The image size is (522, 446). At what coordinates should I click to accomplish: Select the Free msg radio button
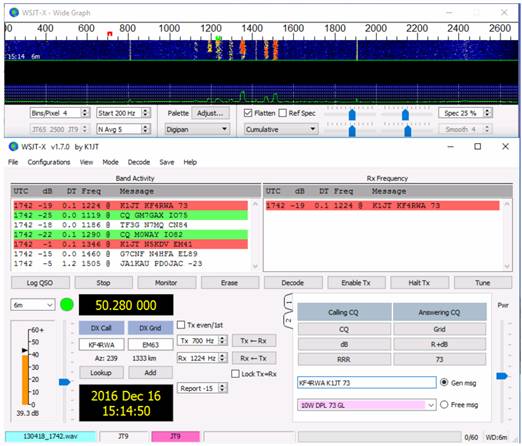tap(444, 404)
